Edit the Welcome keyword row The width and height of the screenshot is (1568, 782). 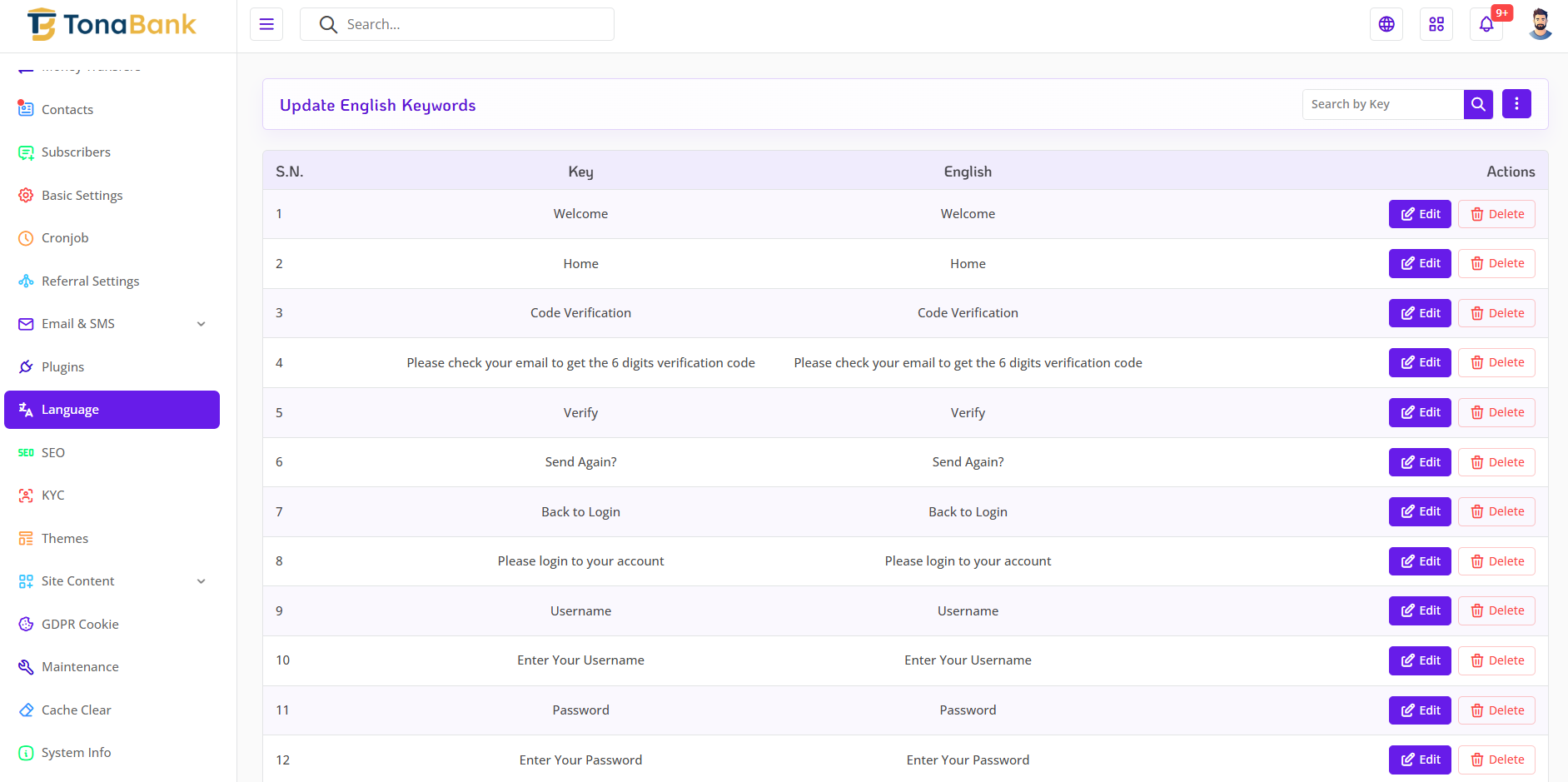[x=1420, y=214]
